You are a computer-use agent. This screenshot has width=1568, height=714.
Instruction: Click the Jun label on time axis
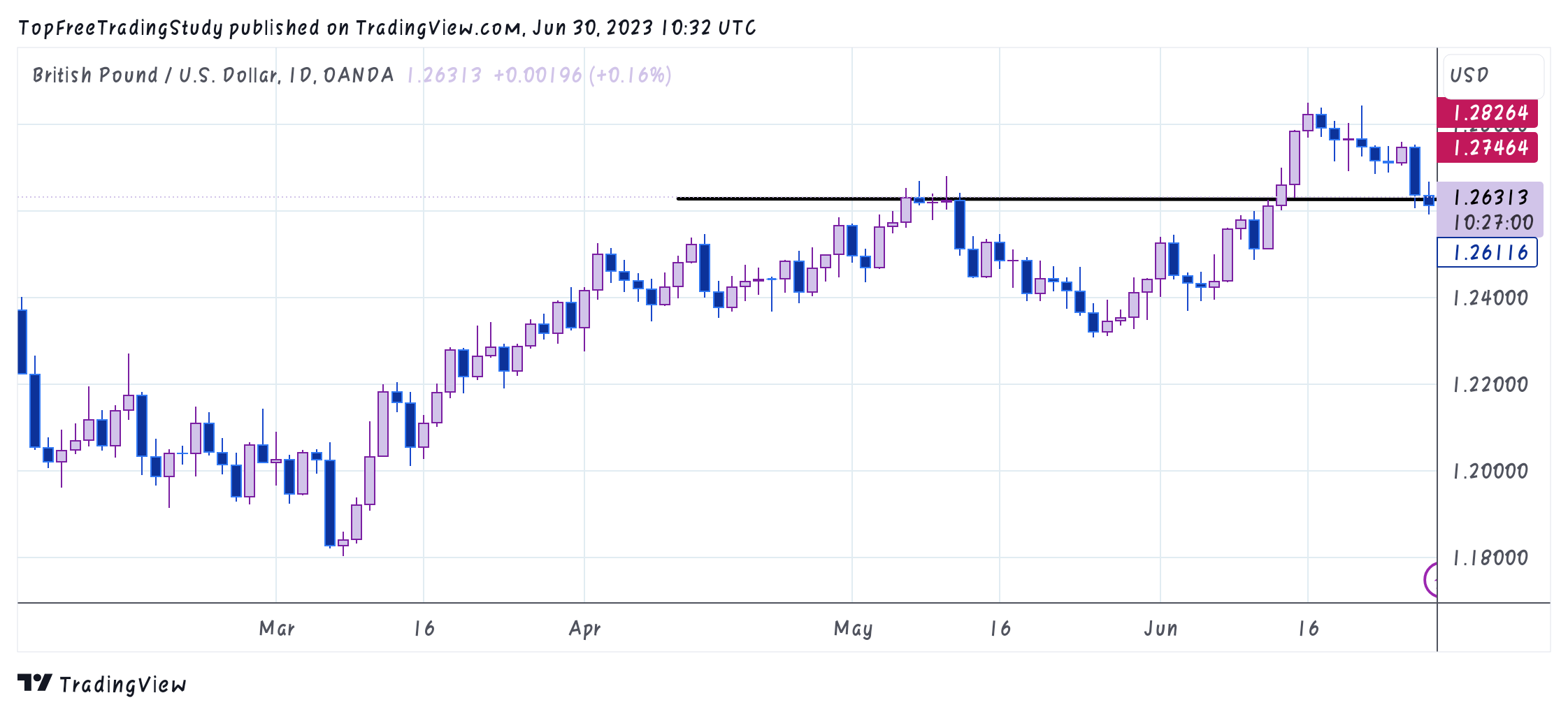(x=1161, y=629)
